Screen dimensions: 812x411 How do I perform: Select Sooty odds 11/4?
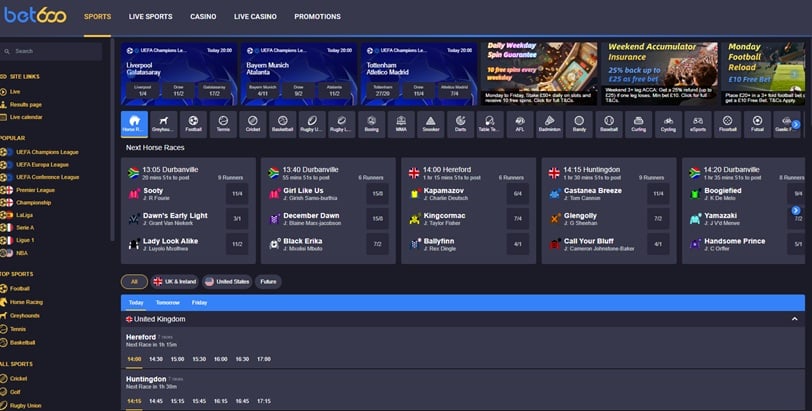(237, 194)
